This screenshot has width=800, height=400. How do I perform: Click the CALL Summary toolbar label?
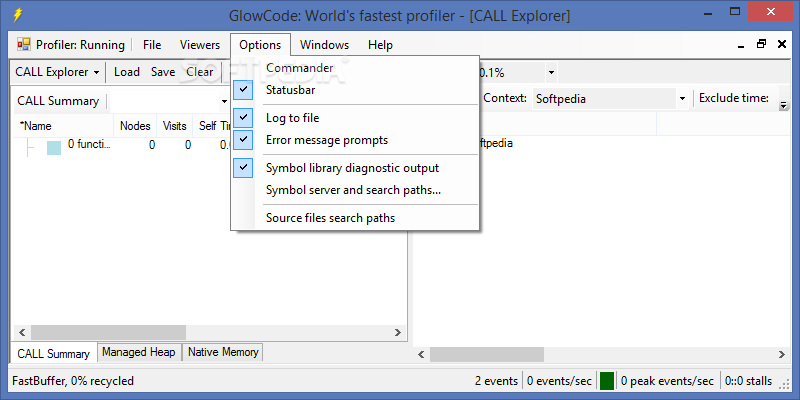click(x=58, y=101)
